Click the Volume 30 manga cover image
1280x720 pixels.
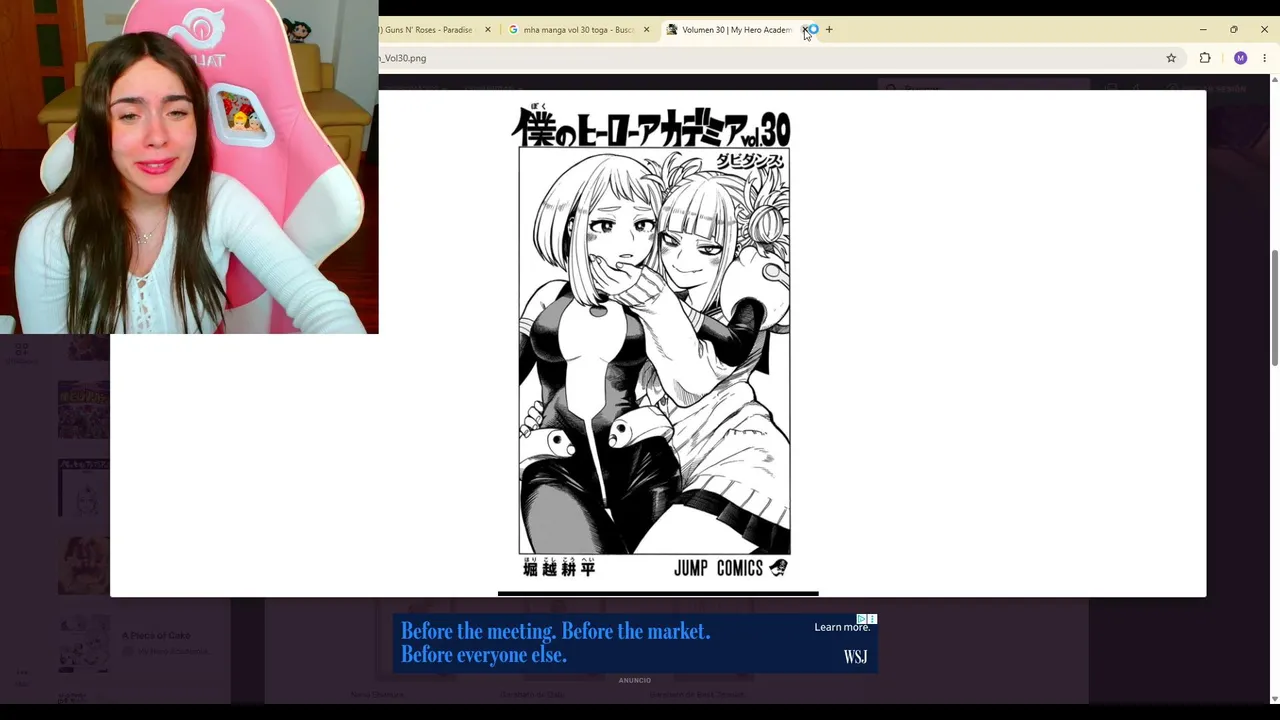tap(655, 341)
